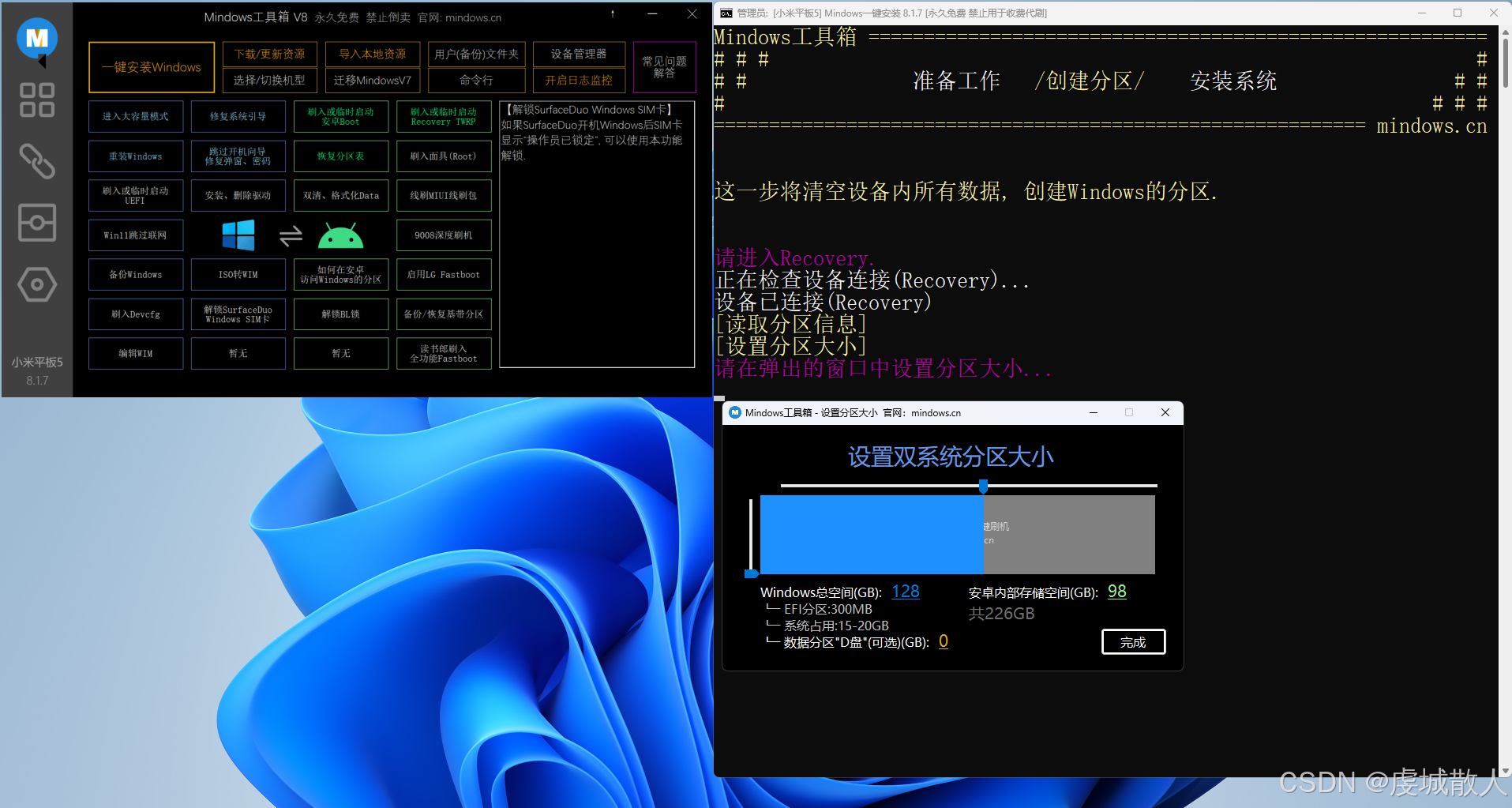Click the gray Android partition bar
1512x808 pixels.
(x=1069, y=534)
